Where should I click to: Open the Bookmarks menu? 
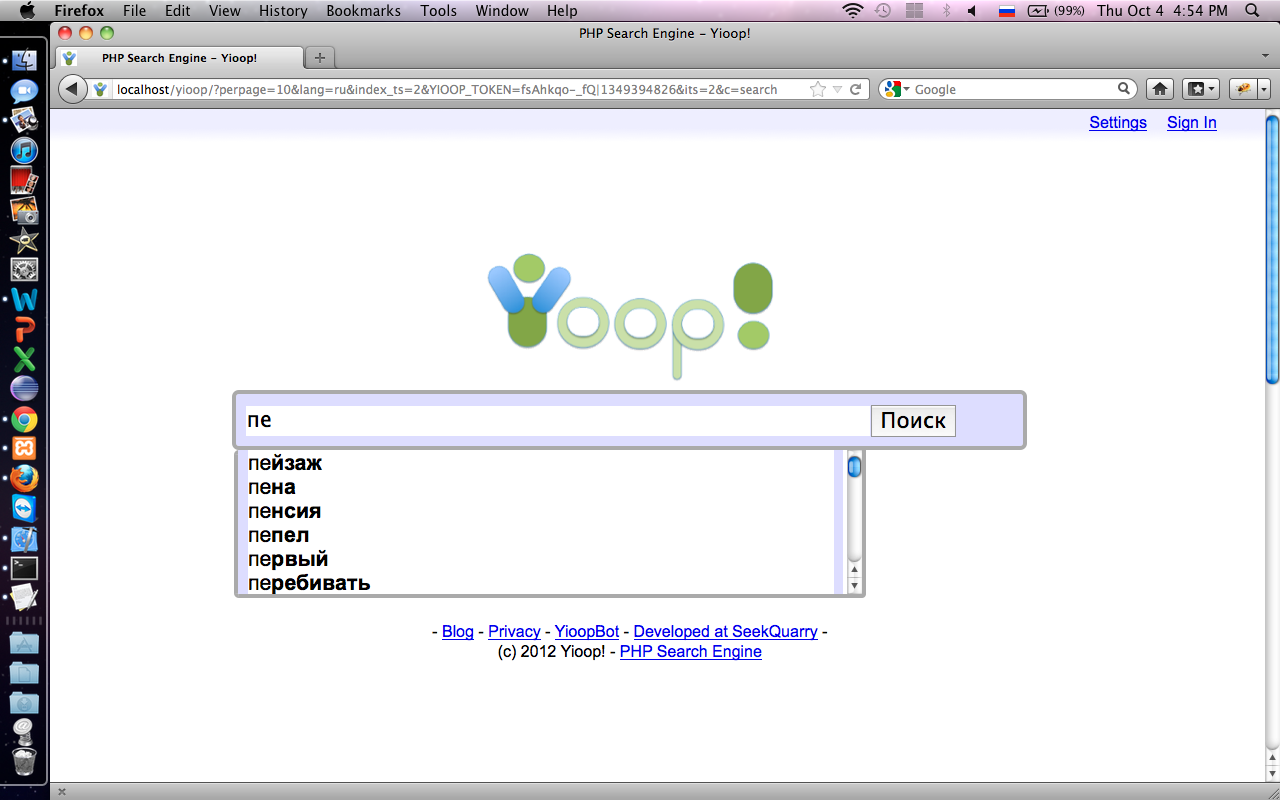coord(364,11)
